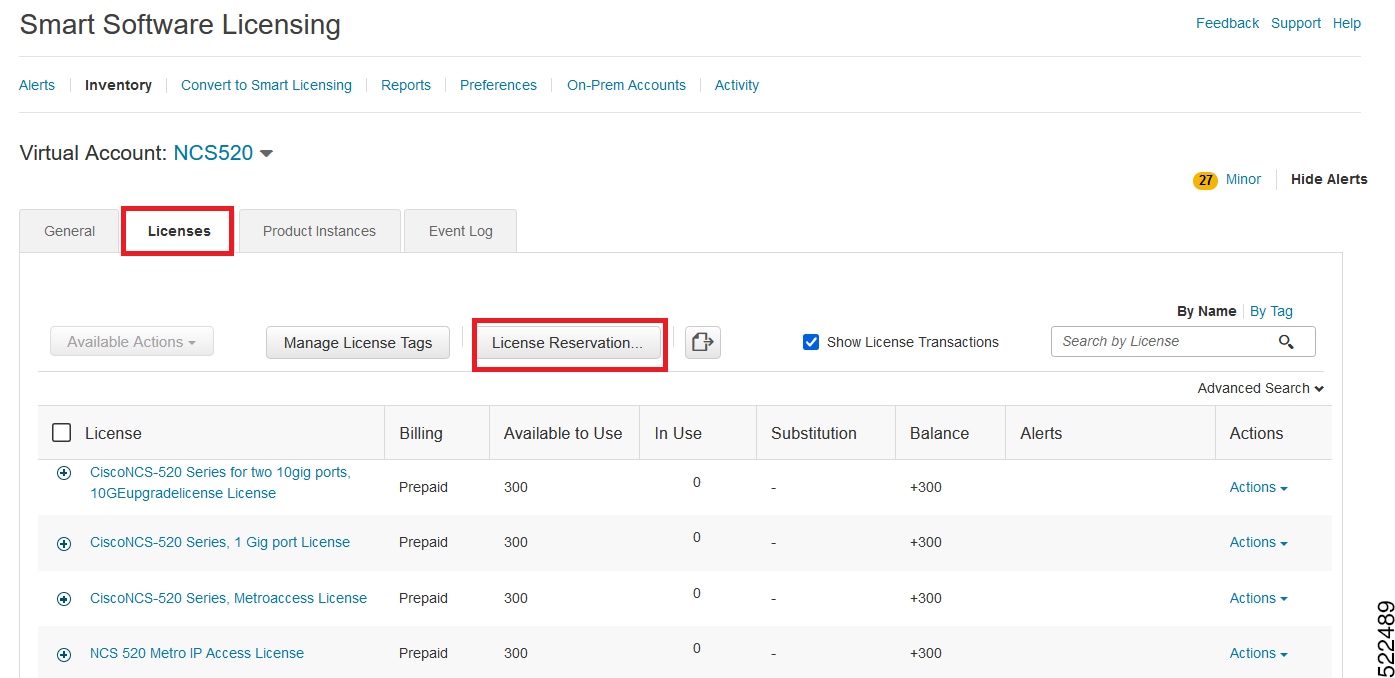Click the Minor alerts link
Image resolution: width=1395 pixels, height=678 pixels.
click(1243, 179)
